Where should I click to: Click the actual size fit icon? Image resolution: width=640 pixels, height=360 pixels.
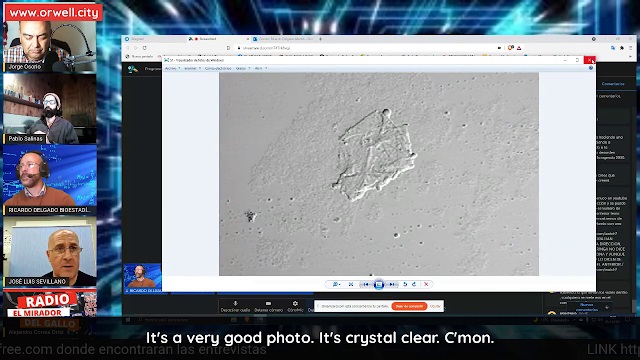(351, 284)
